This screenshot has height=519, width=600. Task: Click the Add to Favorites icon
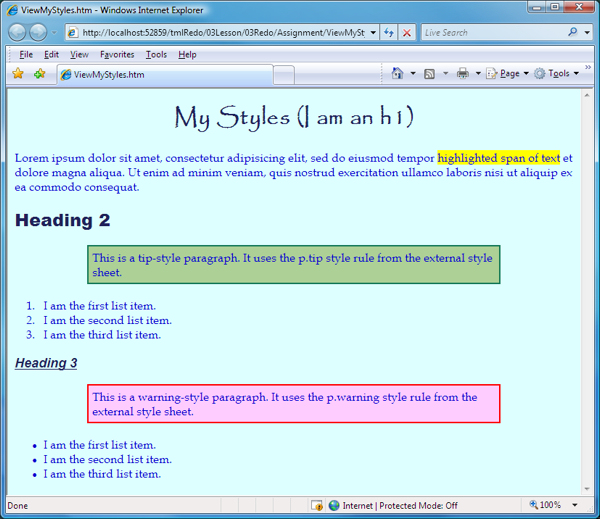(x=39, y=73)
